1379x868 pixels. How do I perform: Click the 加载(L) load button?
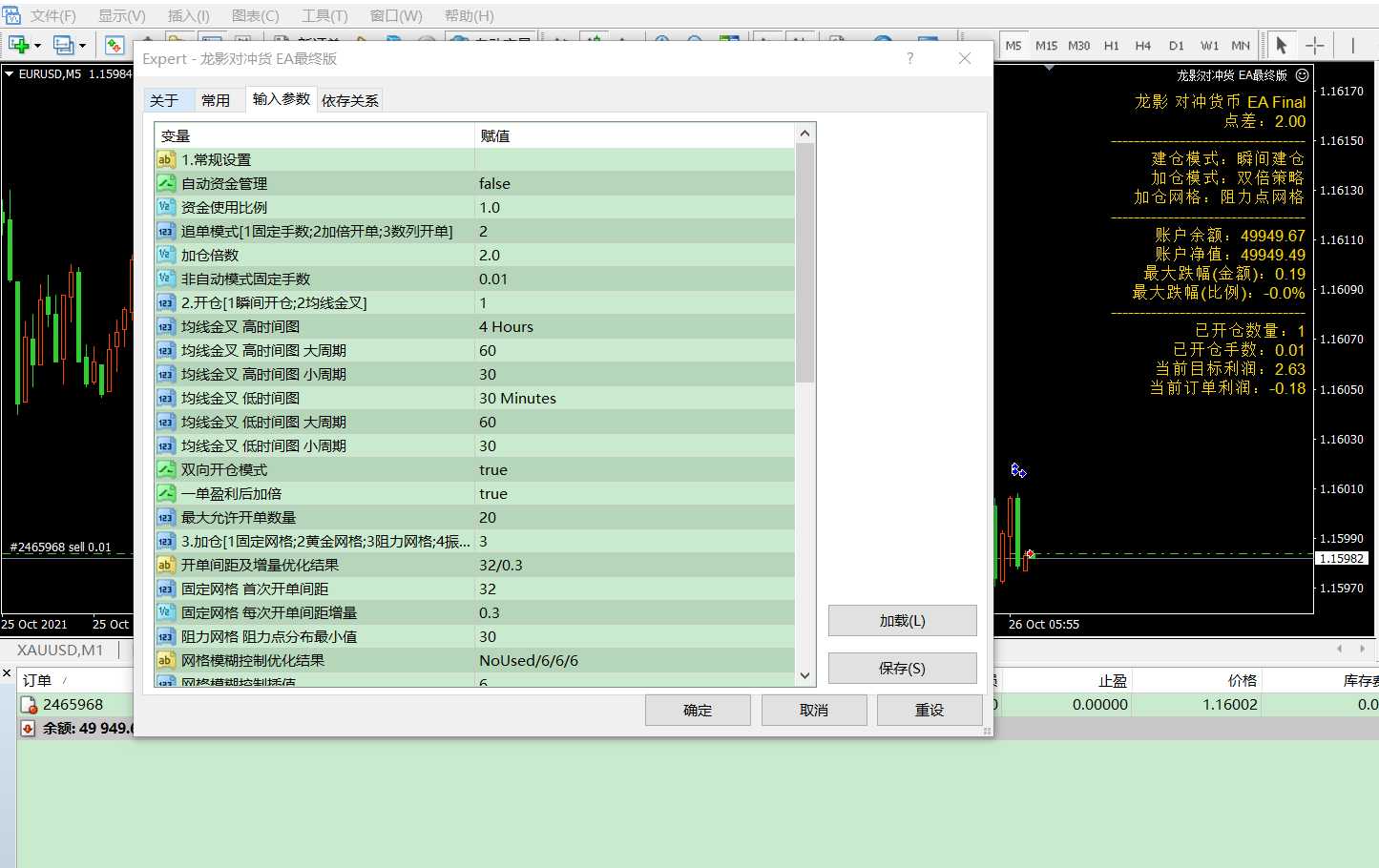pos(902,620)
